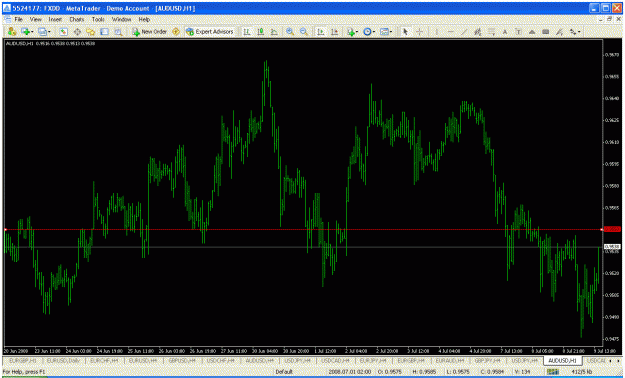This screenshot has height=378, width=625.
Task: Switch to the USDCAD,H4 chart tab
Action: (335, 360)
